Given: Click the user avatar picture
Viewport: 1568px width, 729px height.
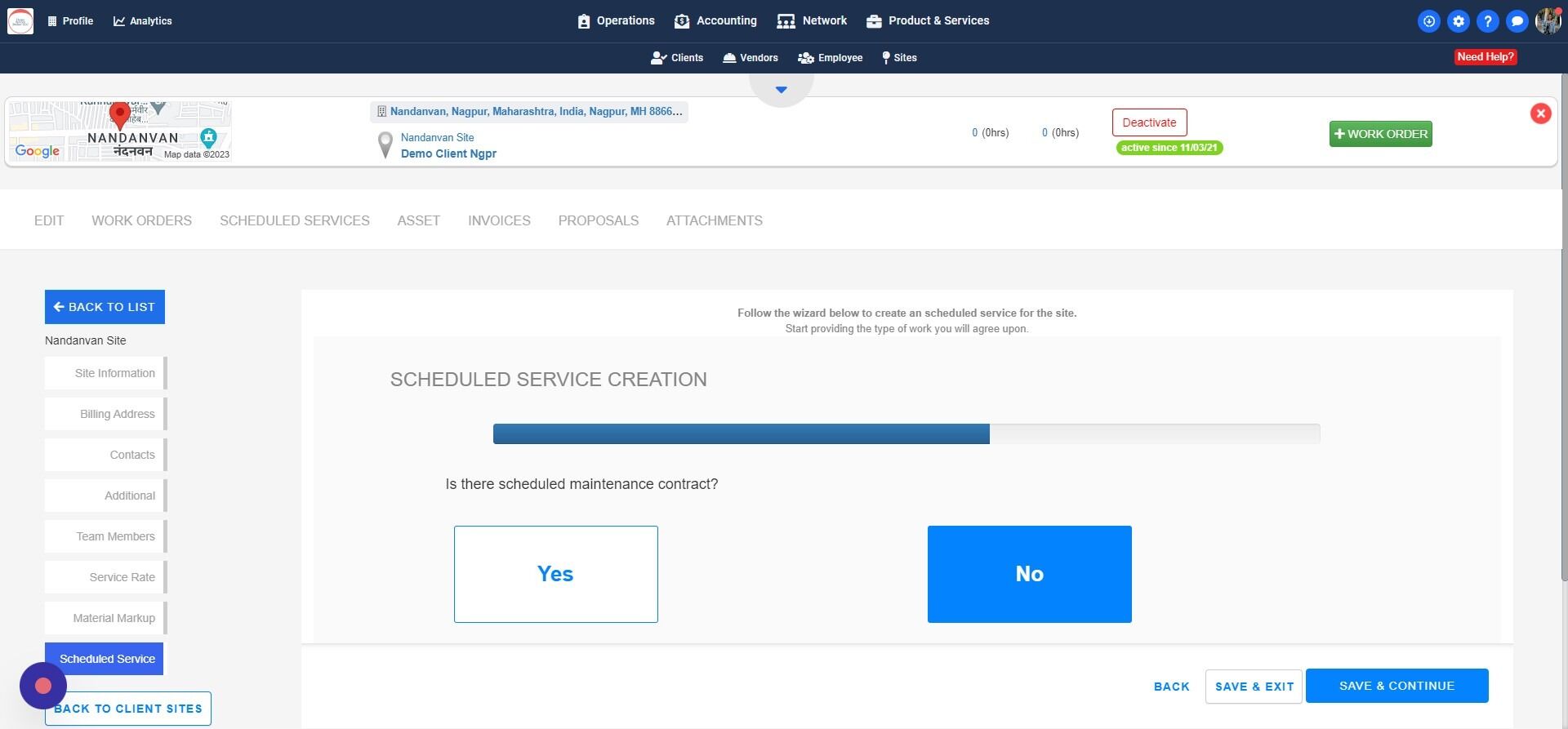Looking at the screenshot, I should (1548, 21).
